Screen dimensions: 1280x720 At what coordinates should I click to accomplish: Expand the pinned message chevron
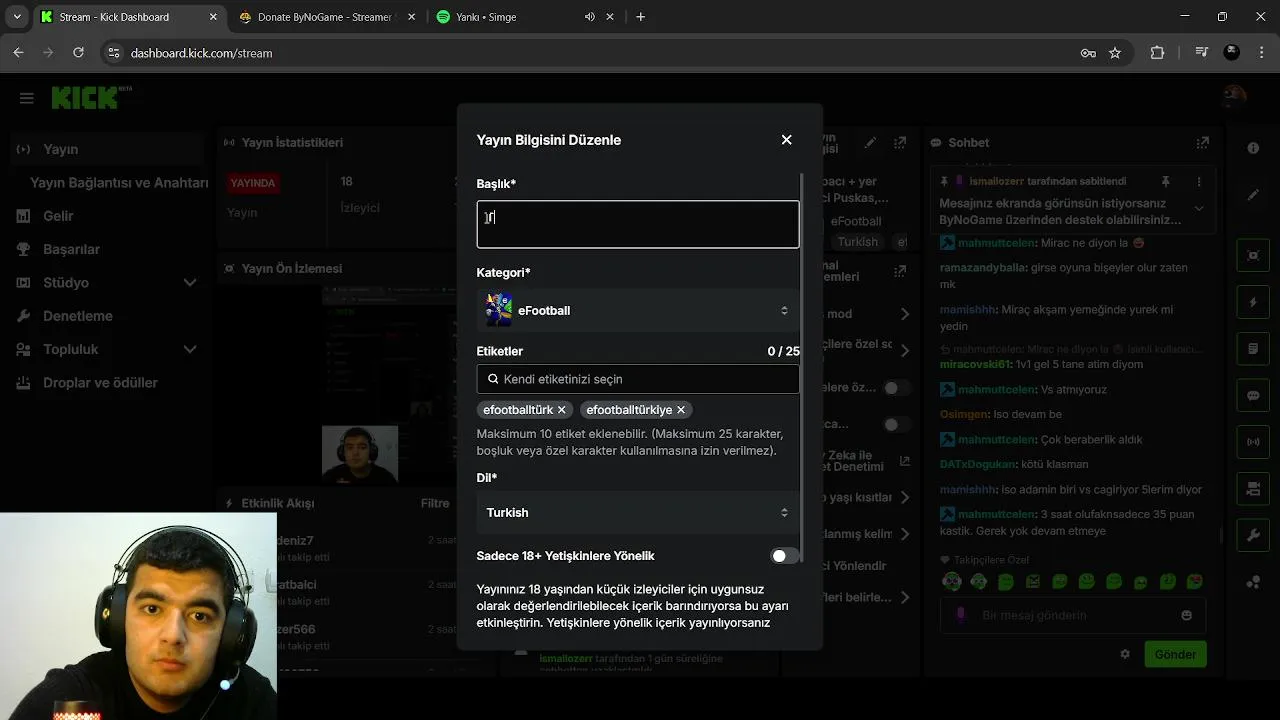click(x=1199, y=208)
